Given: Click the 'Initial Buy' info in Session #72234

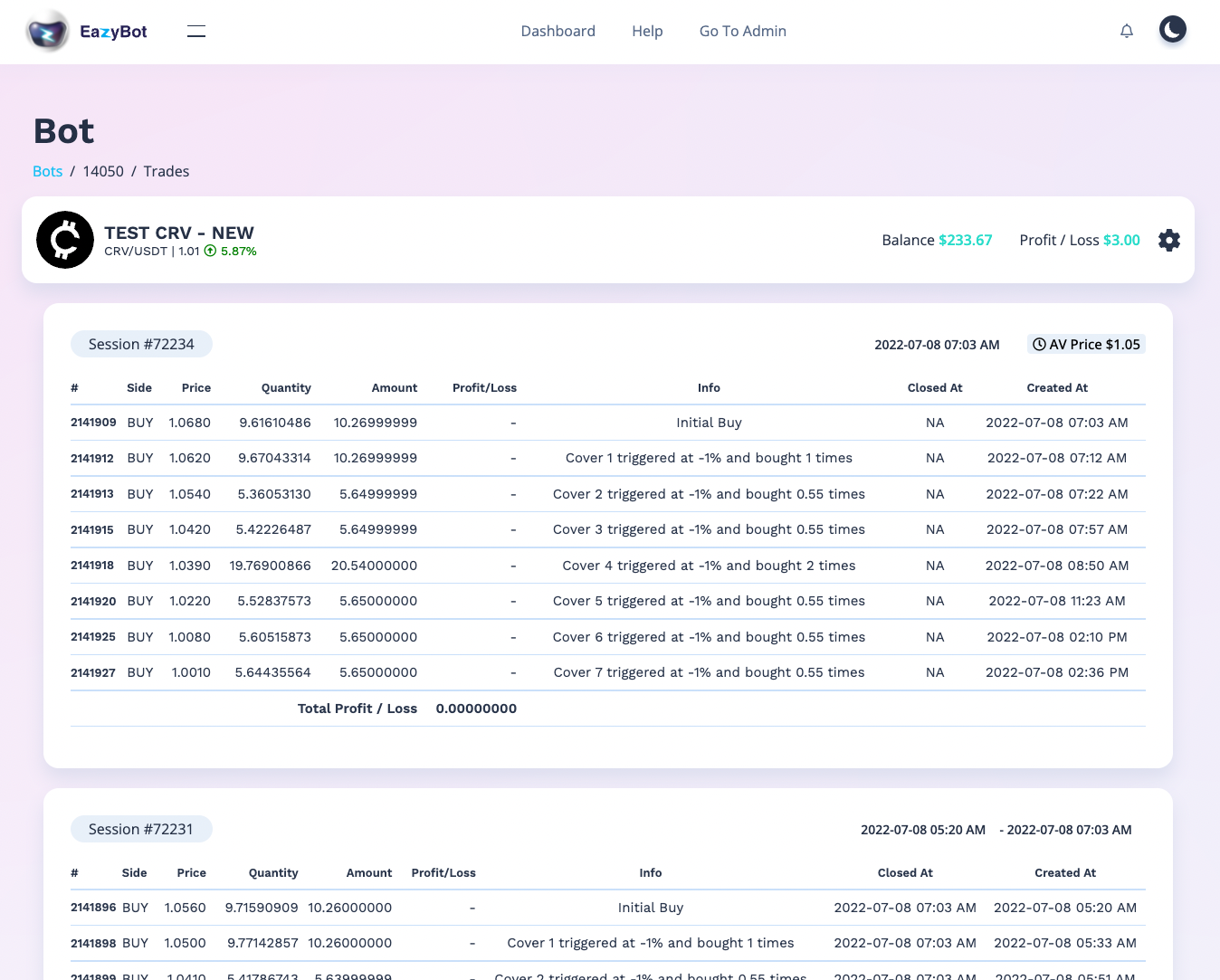Looking at the screenshot, I should tap(709, 423).
